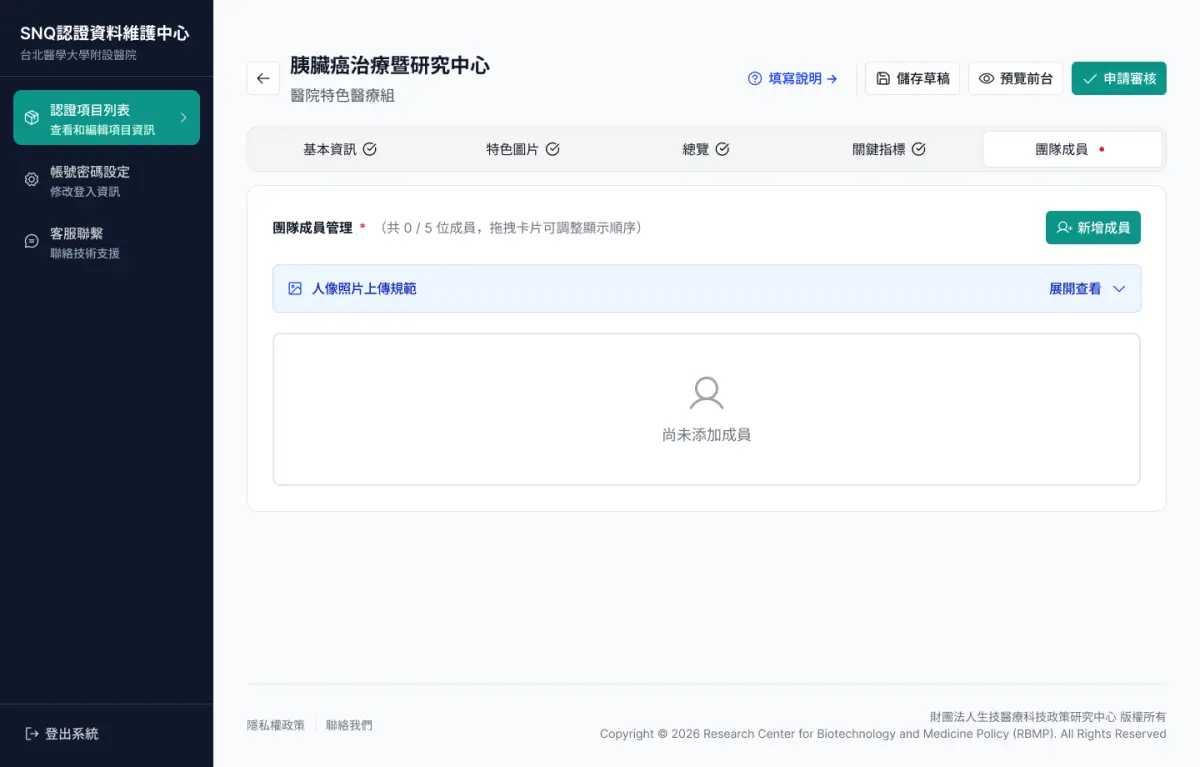Click the checkmark icon on 基本資訊 tab
Screen dimensions: 1200x767
pyautogui.click(x=370, y=148)
